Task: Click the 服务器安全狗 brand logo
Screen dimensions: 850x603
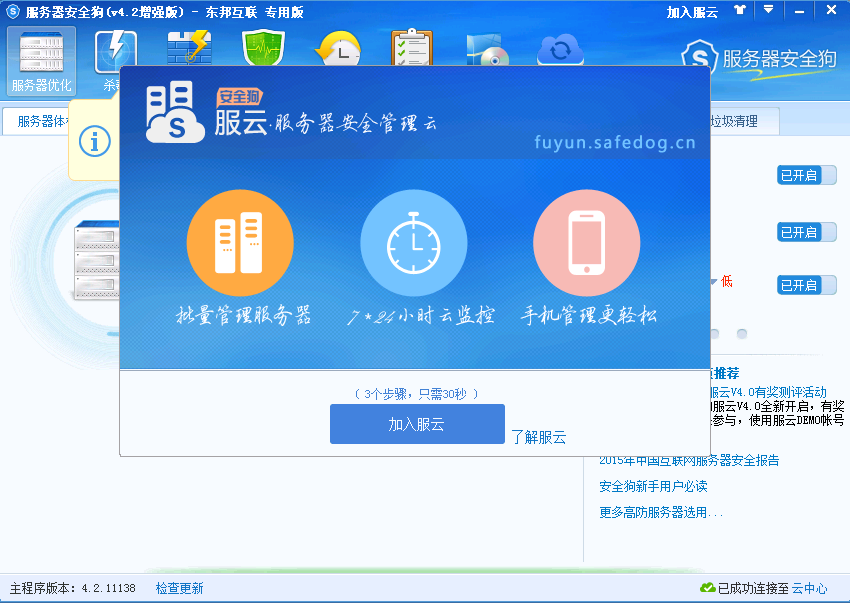Action: click(x=759, y=59)
